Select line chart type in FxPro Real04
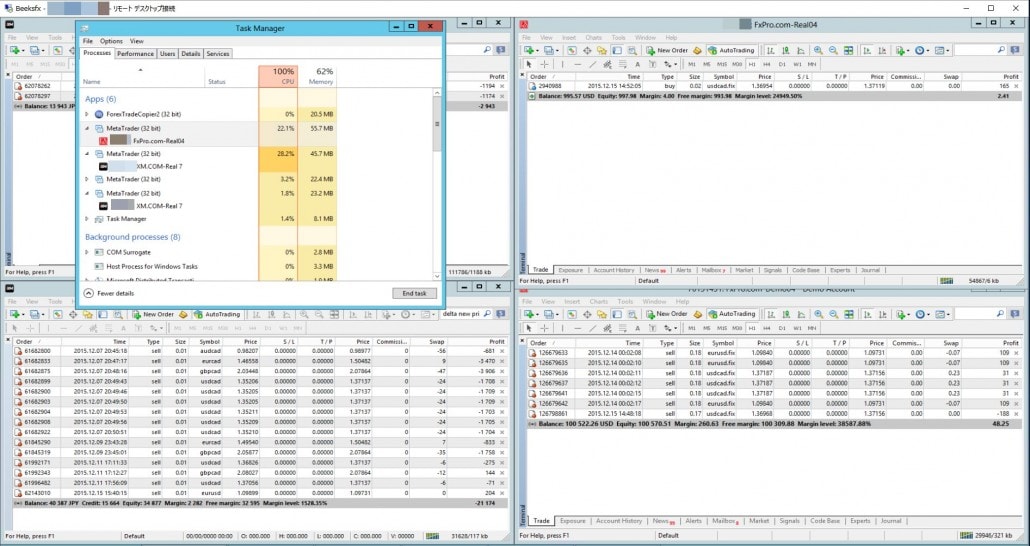1030x546 pixels. (x=801, y=50)
